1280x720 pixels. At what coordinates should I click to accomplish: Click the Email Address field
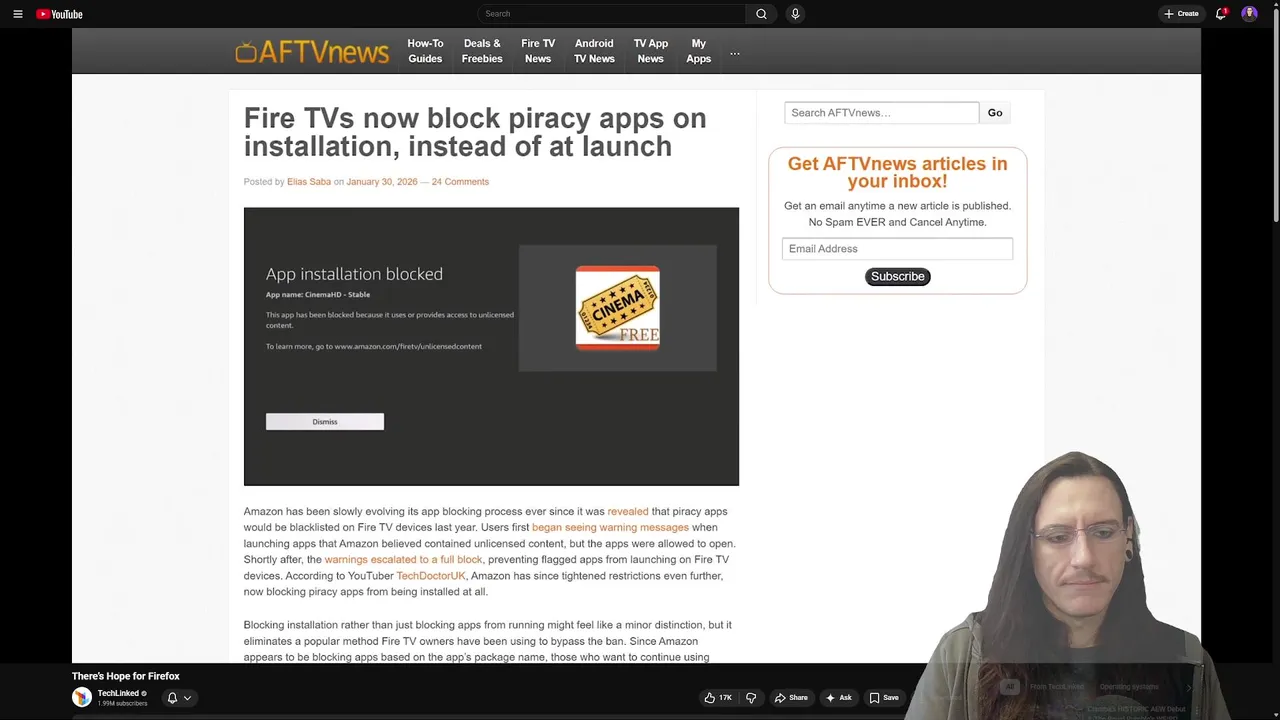897,249
